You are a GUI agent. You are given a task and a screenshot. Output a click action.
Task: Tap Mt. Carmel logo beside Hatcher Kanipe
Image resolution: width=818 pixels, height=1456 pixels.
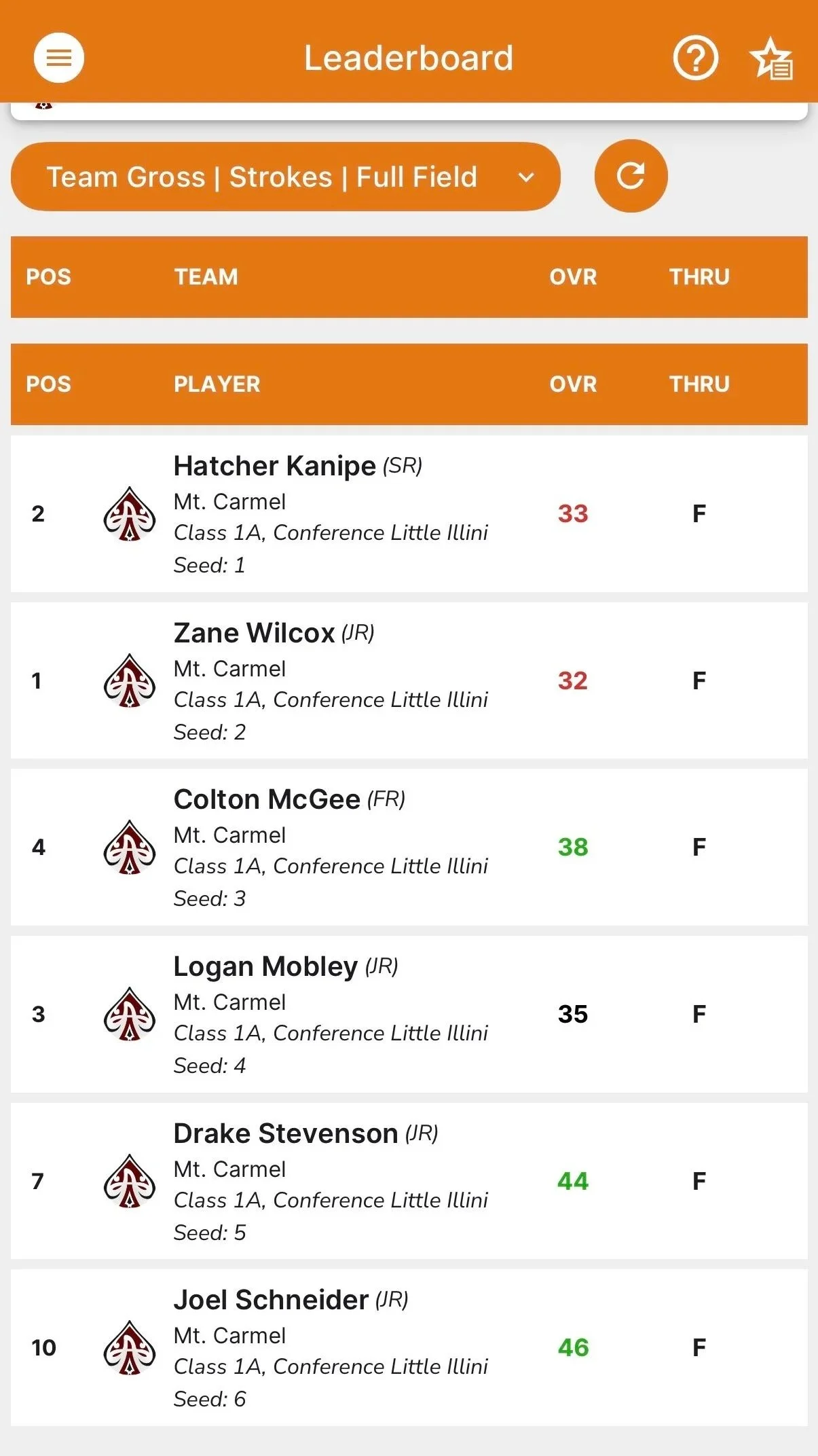(129, 514)
